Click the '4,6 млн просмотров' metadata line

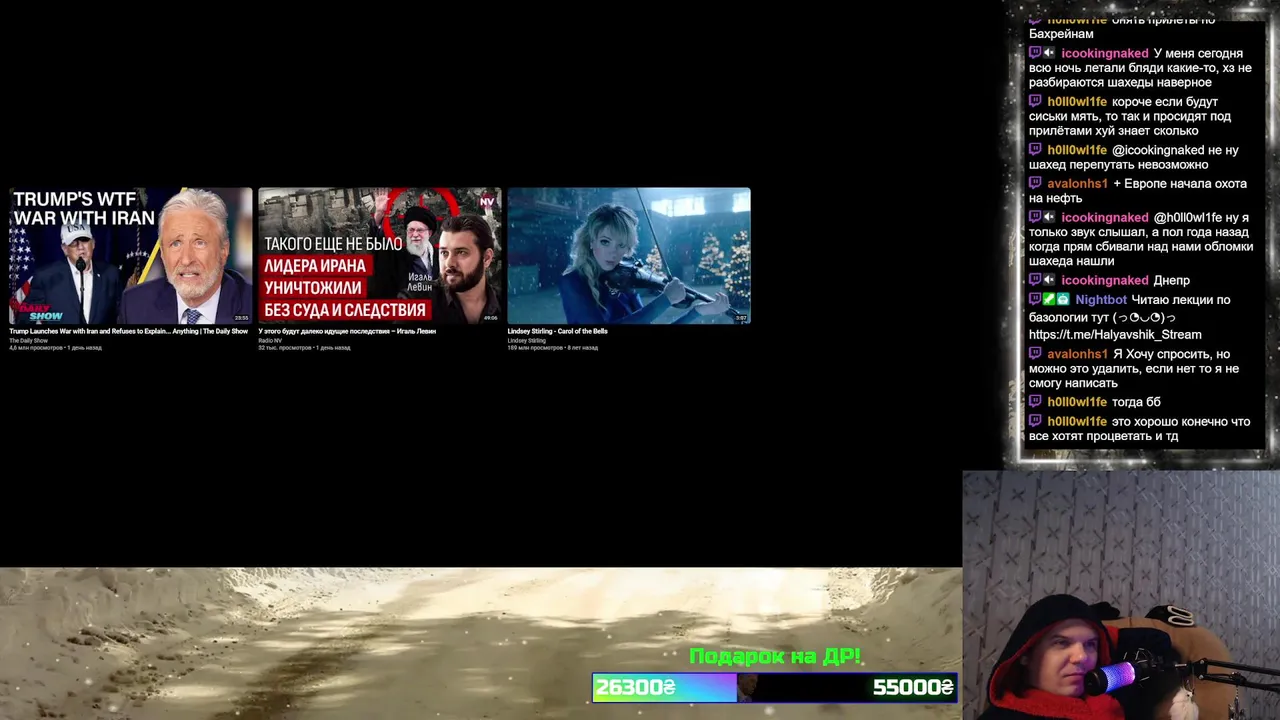click(x=55, y=348)
